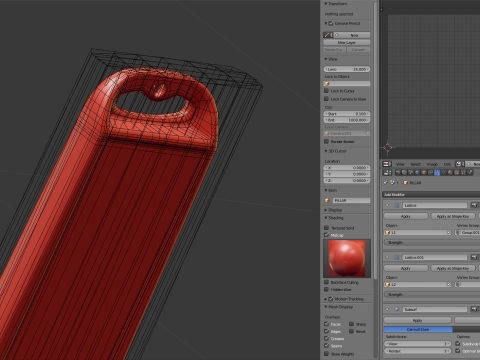The height and width of the screenshot is (360, 480).
Task: Click Apply as Shape Key on Lattice modifier
Action: (x=453, y=216)
